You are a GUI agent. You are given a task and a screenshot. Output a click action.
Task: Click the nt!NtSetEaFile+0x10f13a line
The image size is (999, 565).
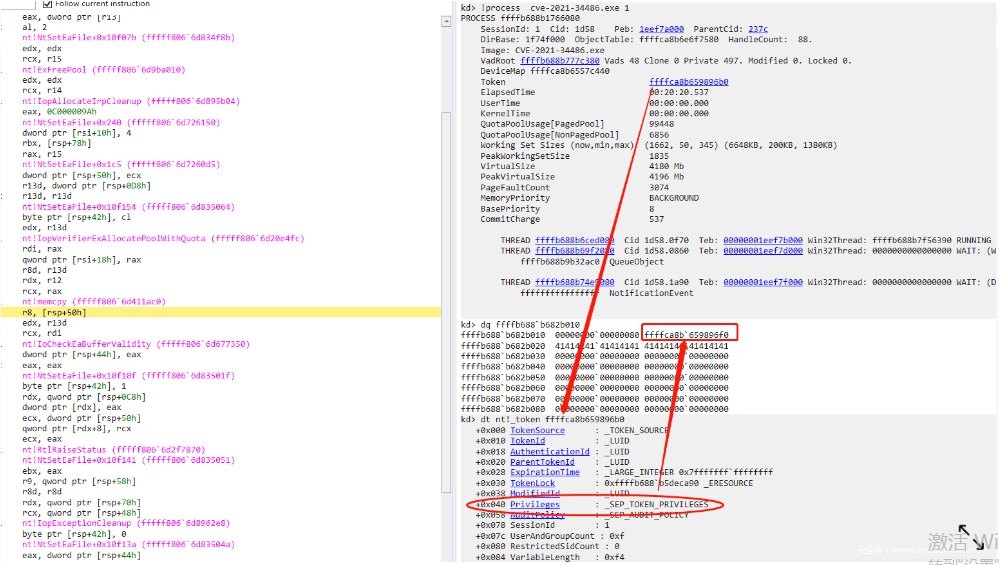[128, 544]
